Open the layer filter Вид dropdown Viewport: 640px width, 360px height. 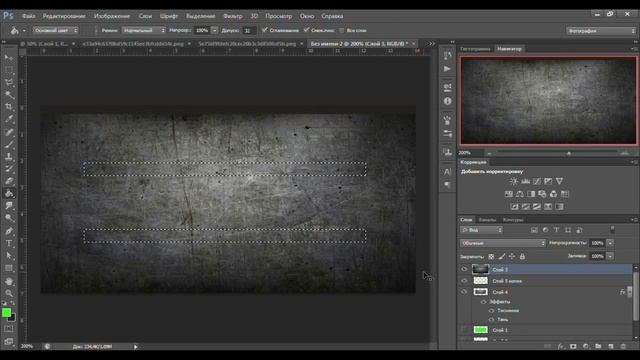tap(481, 230)
